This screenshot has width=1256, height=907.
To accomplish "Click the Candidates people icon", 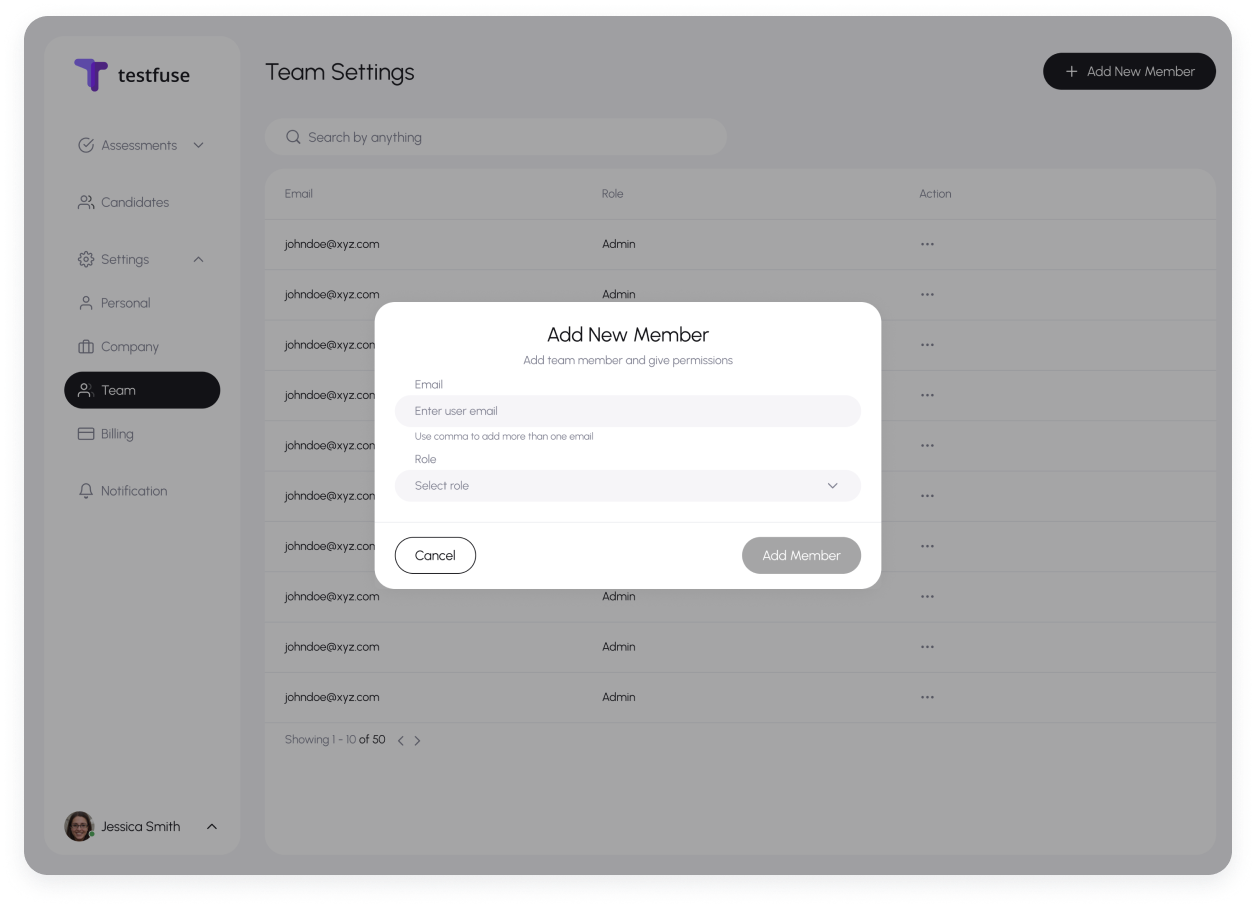I will pyautogui.click(x=86, y=202).
